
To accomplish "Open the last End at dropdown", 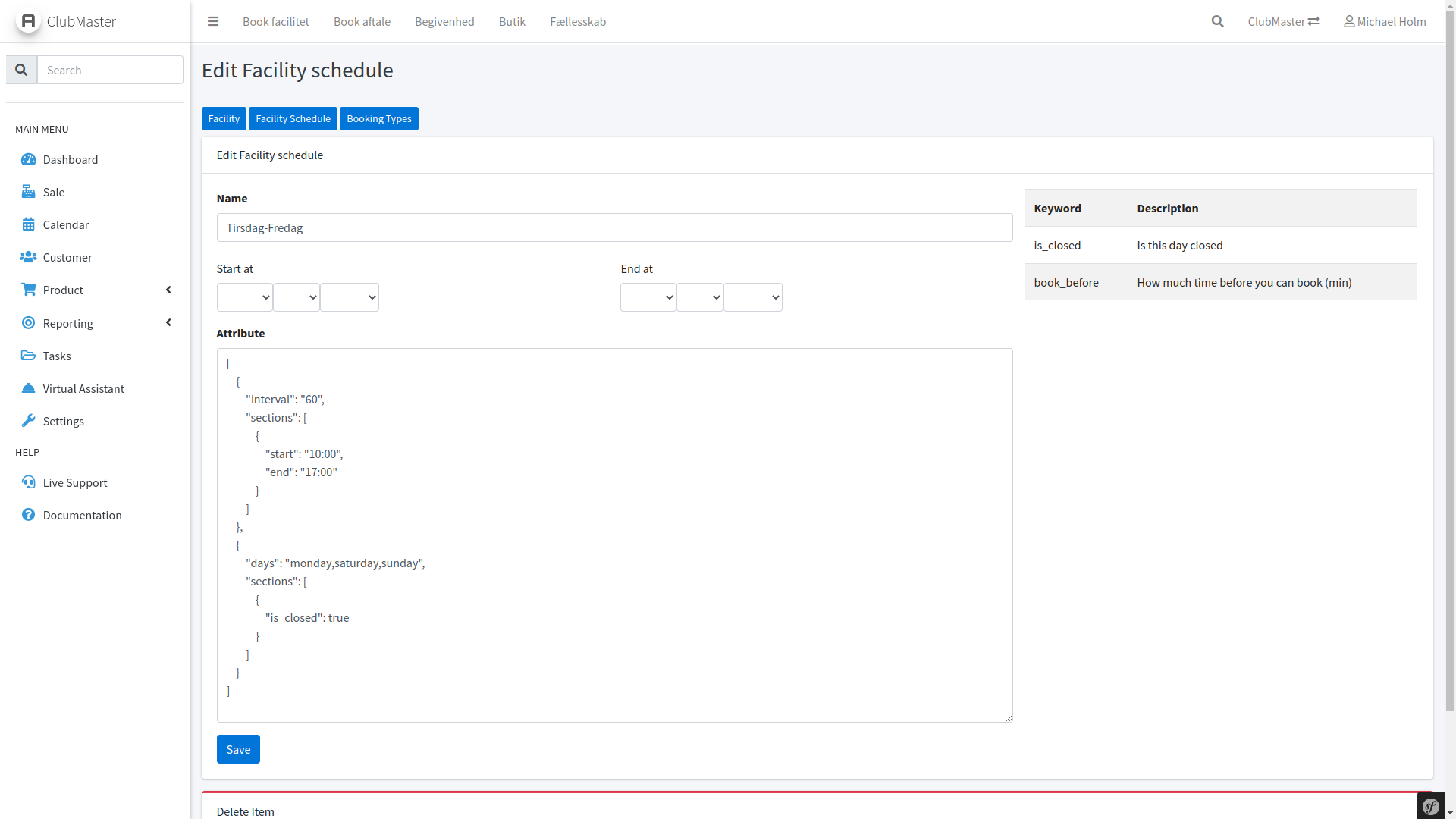I will pyautogui.click(x=752, y=297).
